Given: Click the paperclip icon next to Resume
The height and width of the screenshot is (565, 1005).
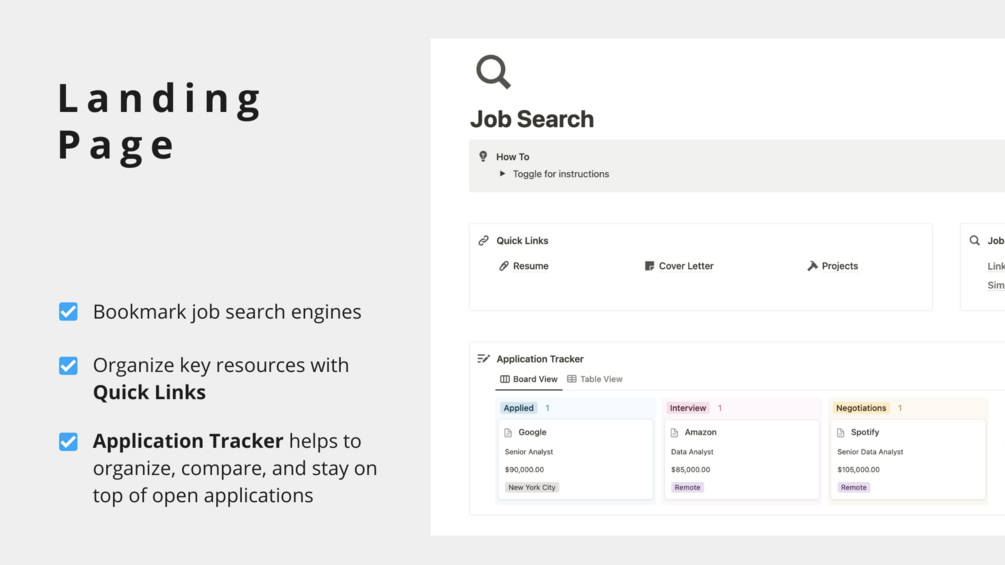Looking at the screenshot, I should coord(504,266).
